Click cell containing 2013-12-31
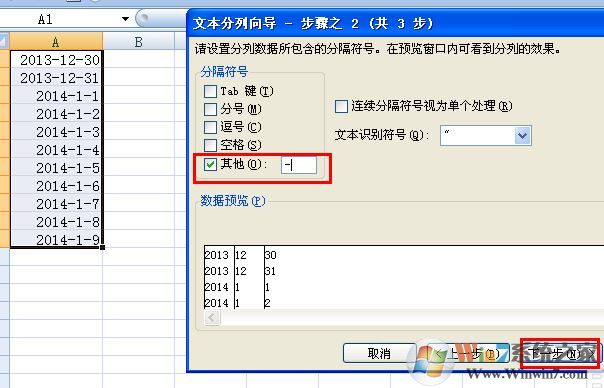This screenshot has height=388, width=604. (x=57, y=78)
